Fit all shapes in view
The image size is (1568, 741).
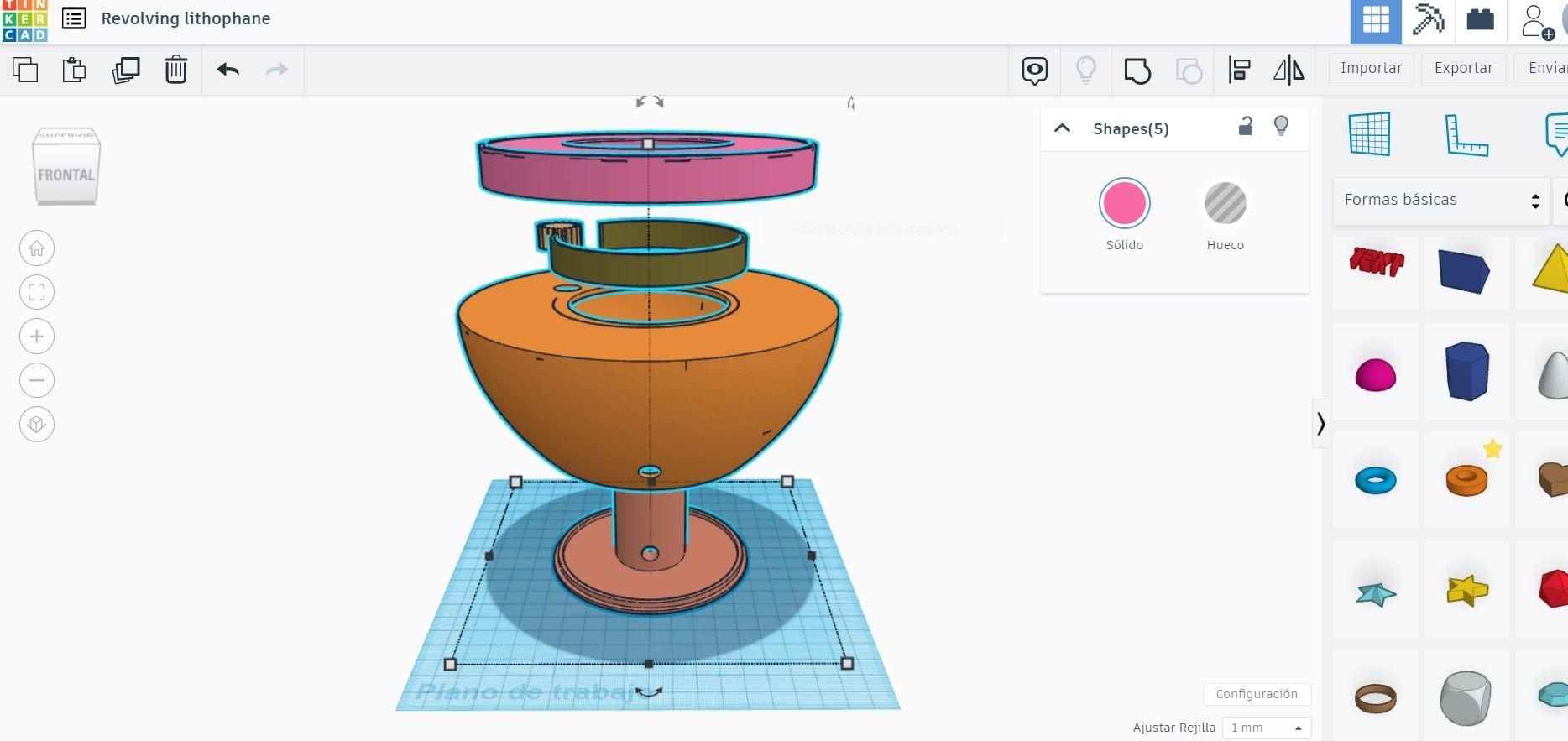(x=37, y=292)
